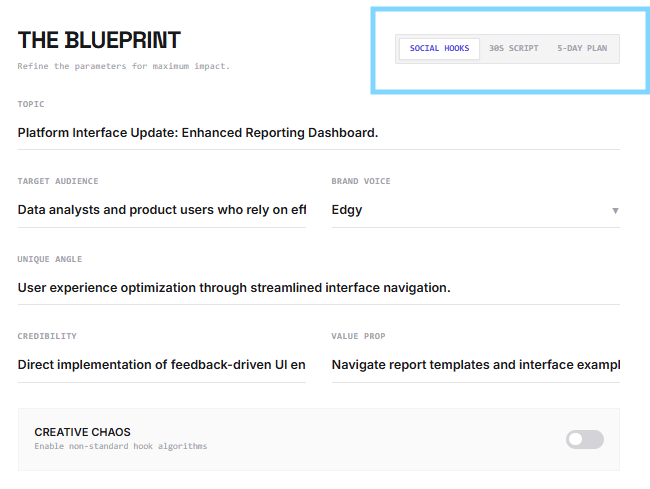650x489 pixels.
Task: Click the "Refine the parameters" subtitle text
Action: coord(123,66)
